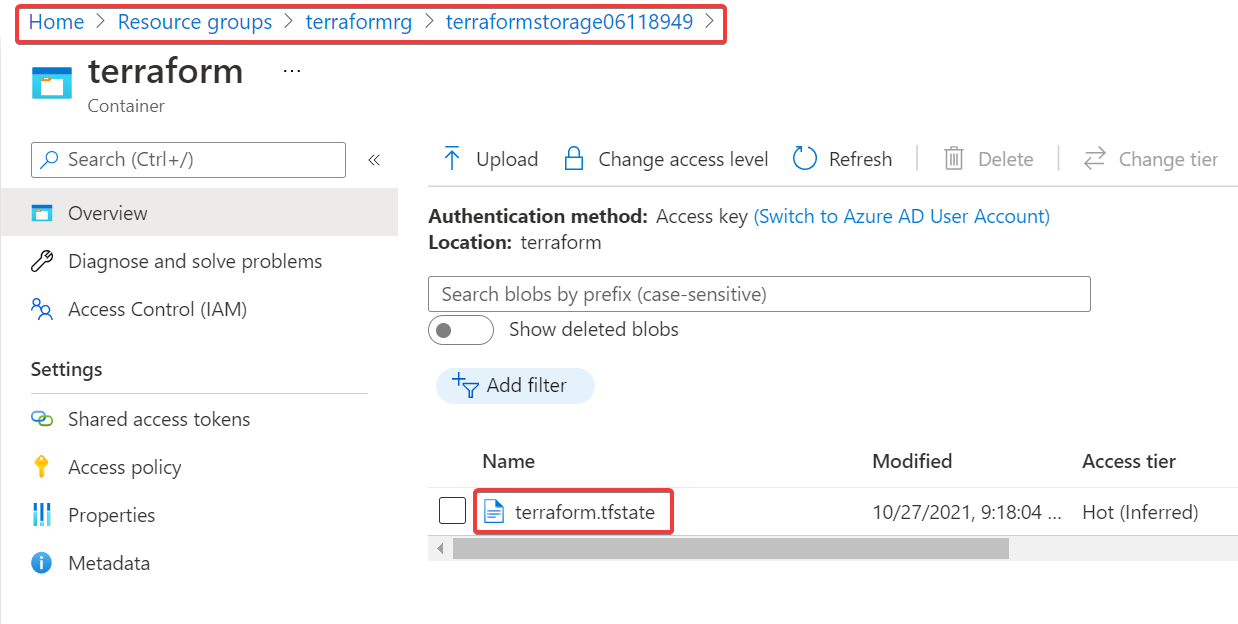This screenshot has width=1238, height=624.
Task: Click the Diagnose and solve problems wrench icon
Action: pos(42,261)
